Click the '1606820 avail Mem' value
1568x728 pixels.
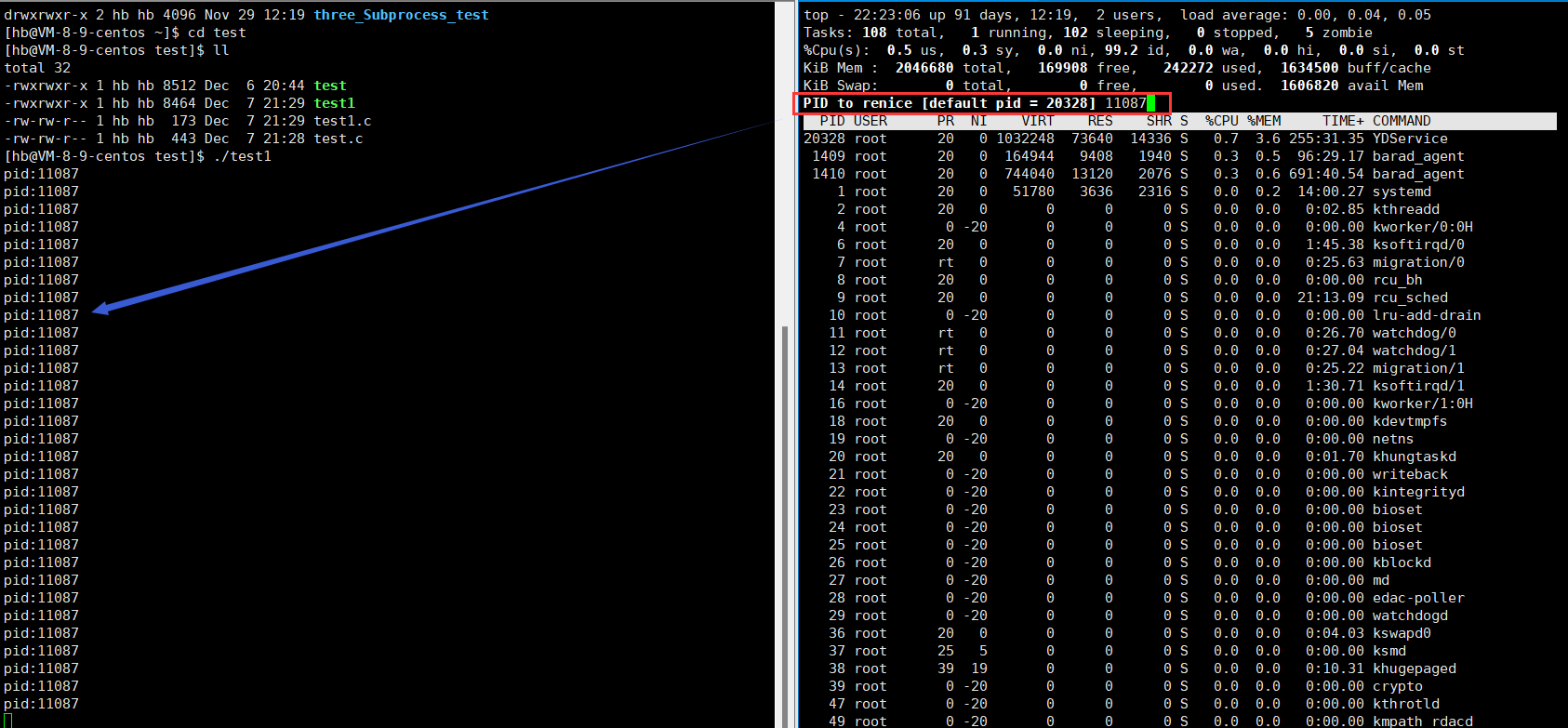point(1352,86)
